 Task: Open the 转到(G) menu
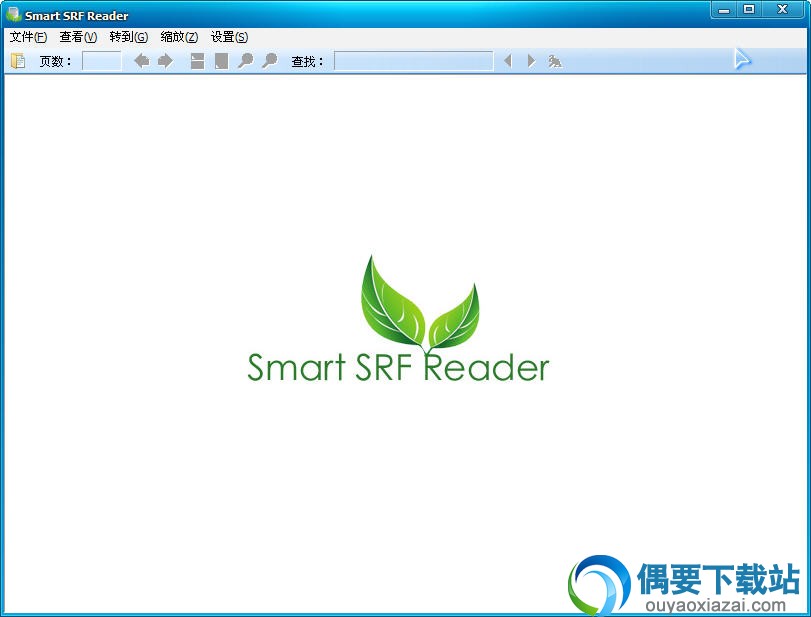click(x=128, y=37)
